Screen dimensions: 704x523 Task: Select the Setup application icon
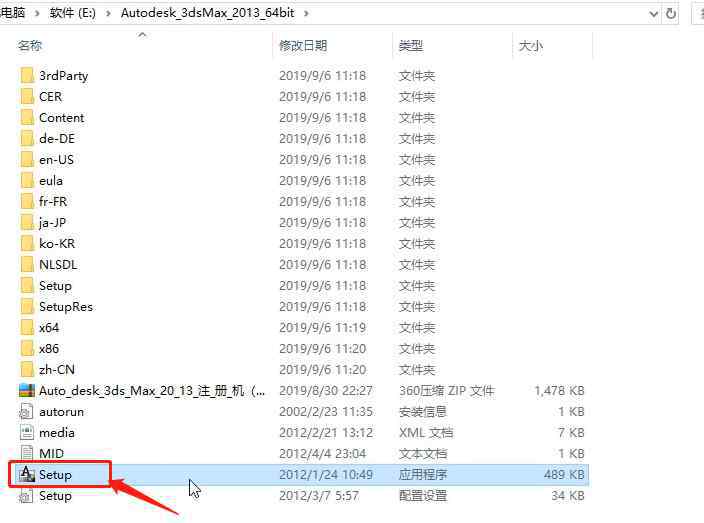(27, 475)
